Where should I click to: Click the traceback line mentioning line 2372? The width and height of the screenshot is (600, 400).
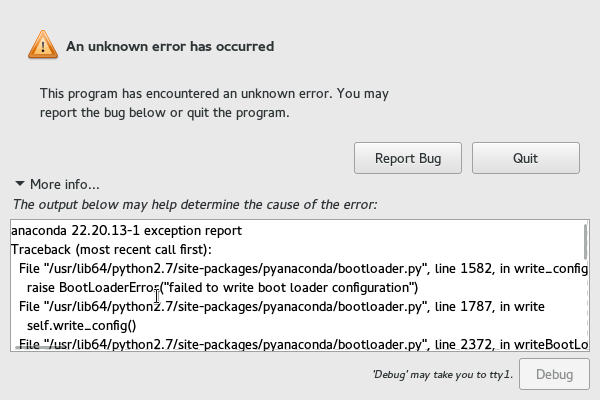pos(300,345)
